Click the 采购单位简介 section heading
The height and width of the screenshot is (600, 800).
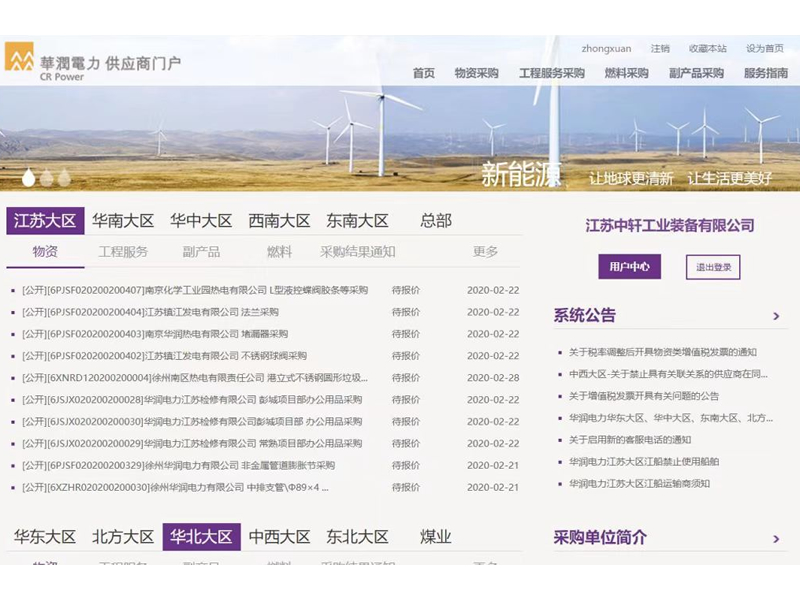[600, 538]
